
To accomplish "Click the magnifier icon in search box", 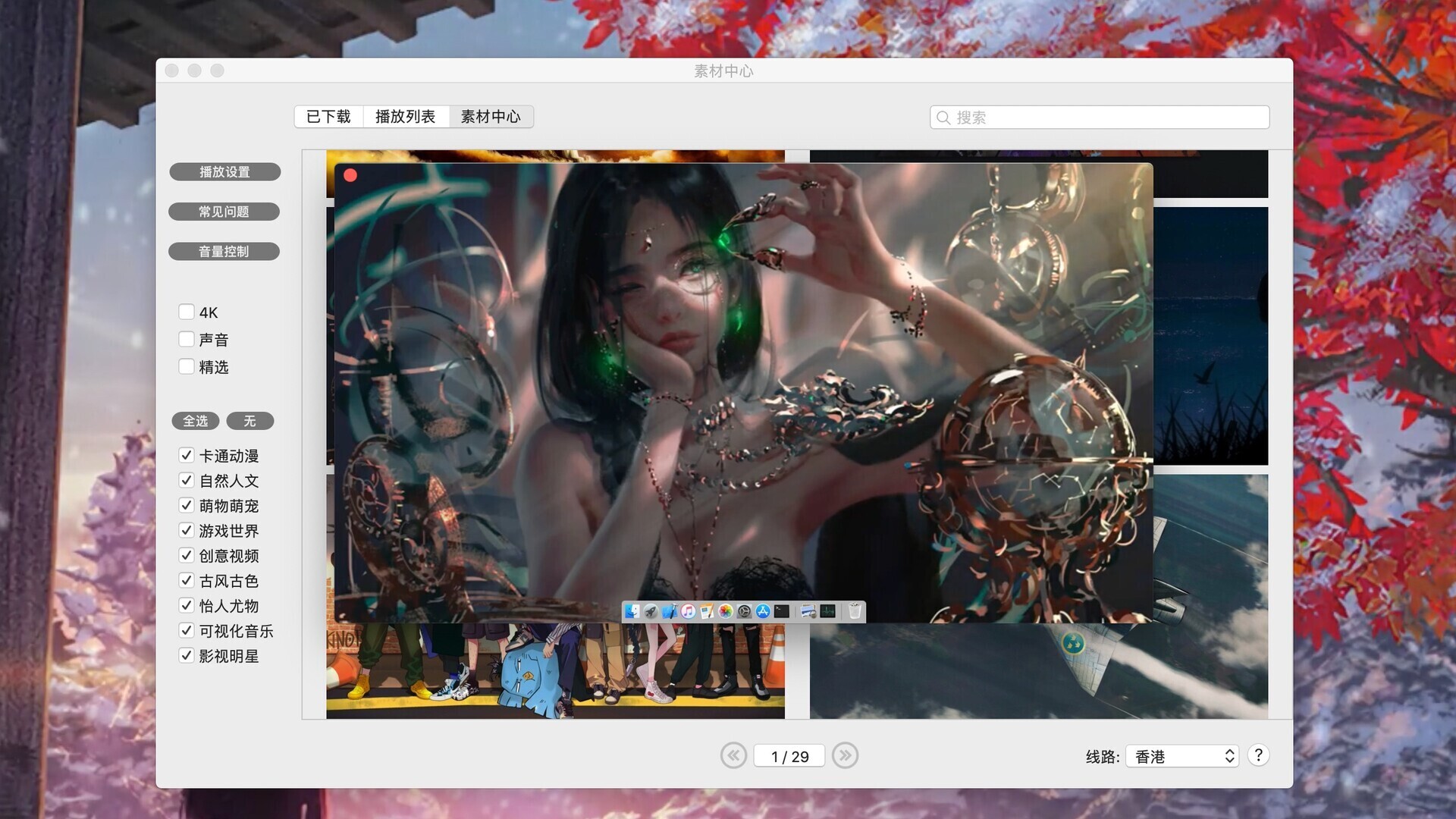I will click(943, 118).
